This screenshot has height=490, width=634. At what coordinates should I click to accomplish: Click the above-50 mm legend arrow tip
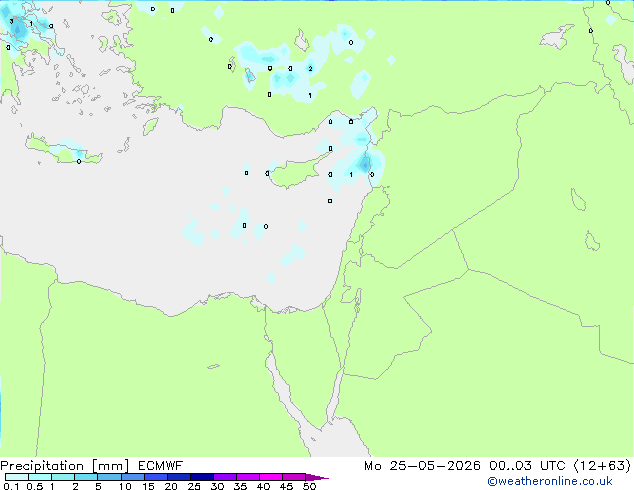(x=317, y=478)
